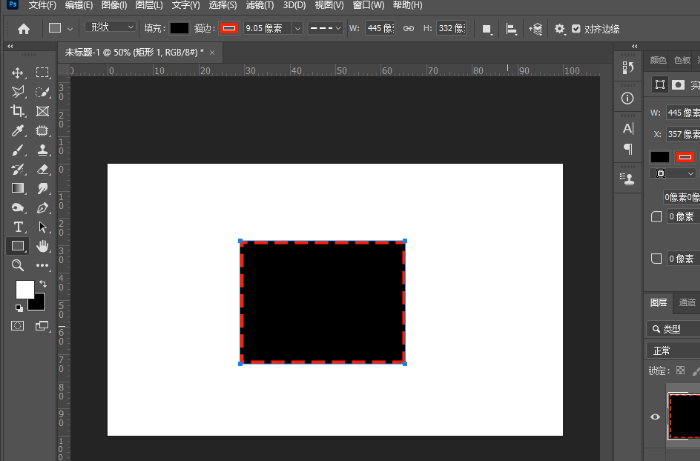Open the fill color swatch in options bar

point(179,28)
